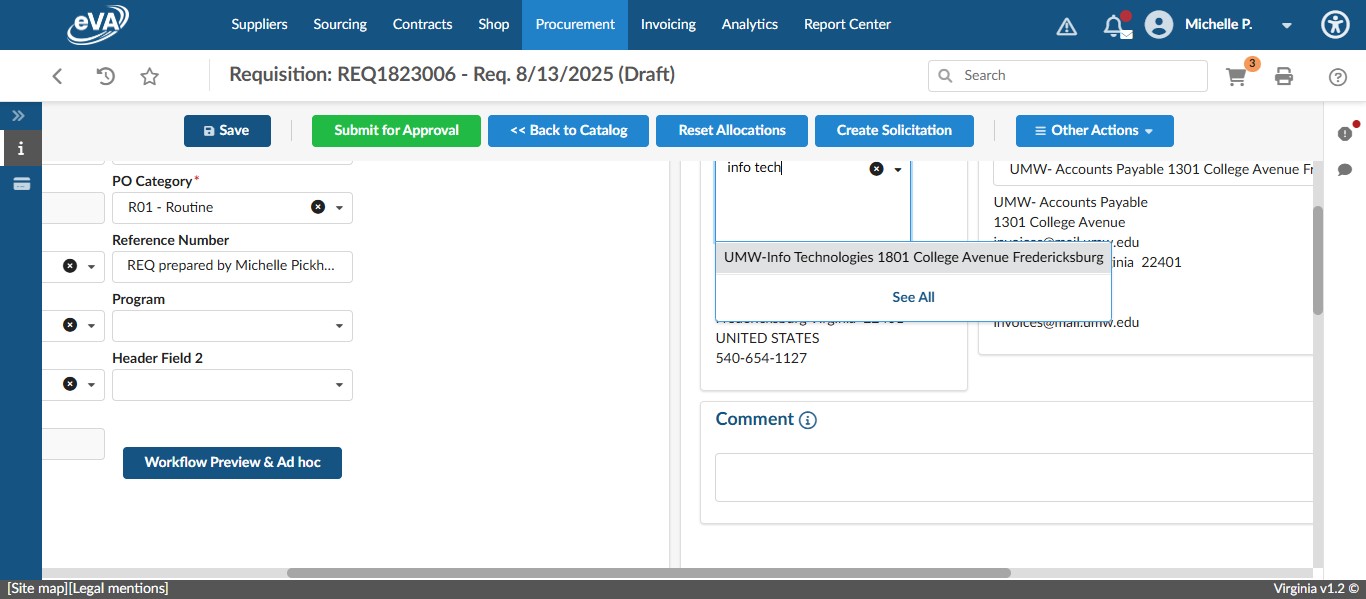Open dropdown left of Header Field 2
The height and width of the screenshot is (599, 1366).
click(91, 385)
